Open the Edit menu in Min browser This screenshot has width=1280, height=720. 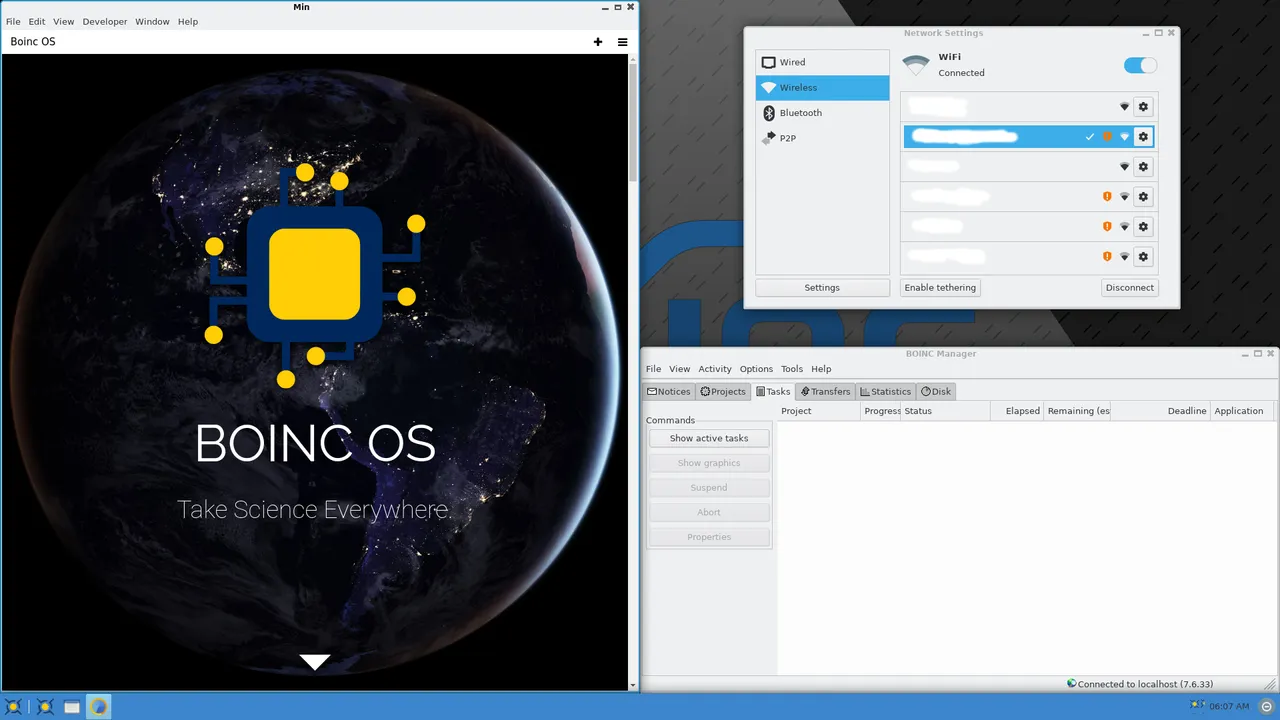click(x=37, y=21)
